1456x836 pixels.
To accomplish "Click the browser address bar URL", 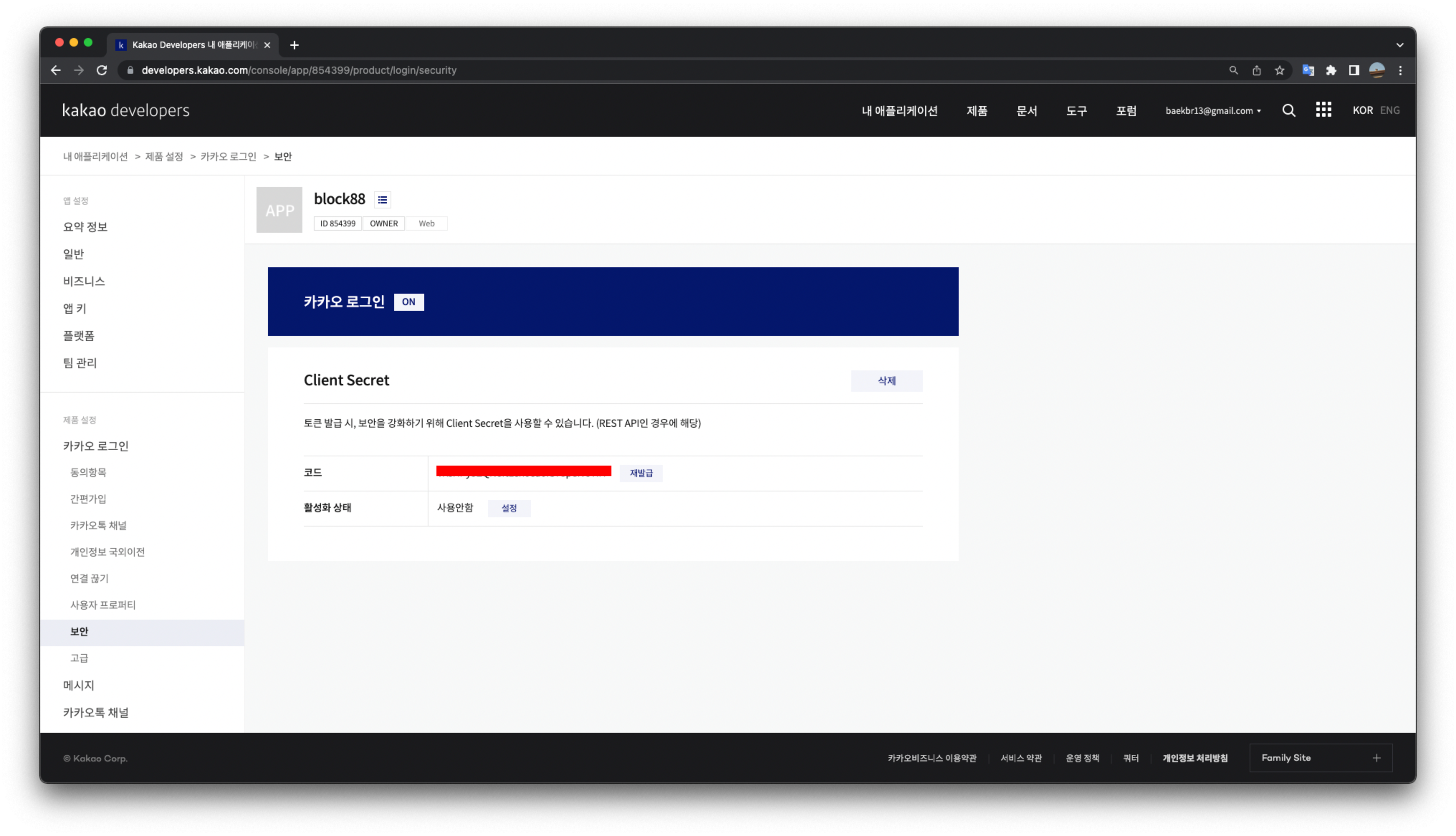I will 298,70.
